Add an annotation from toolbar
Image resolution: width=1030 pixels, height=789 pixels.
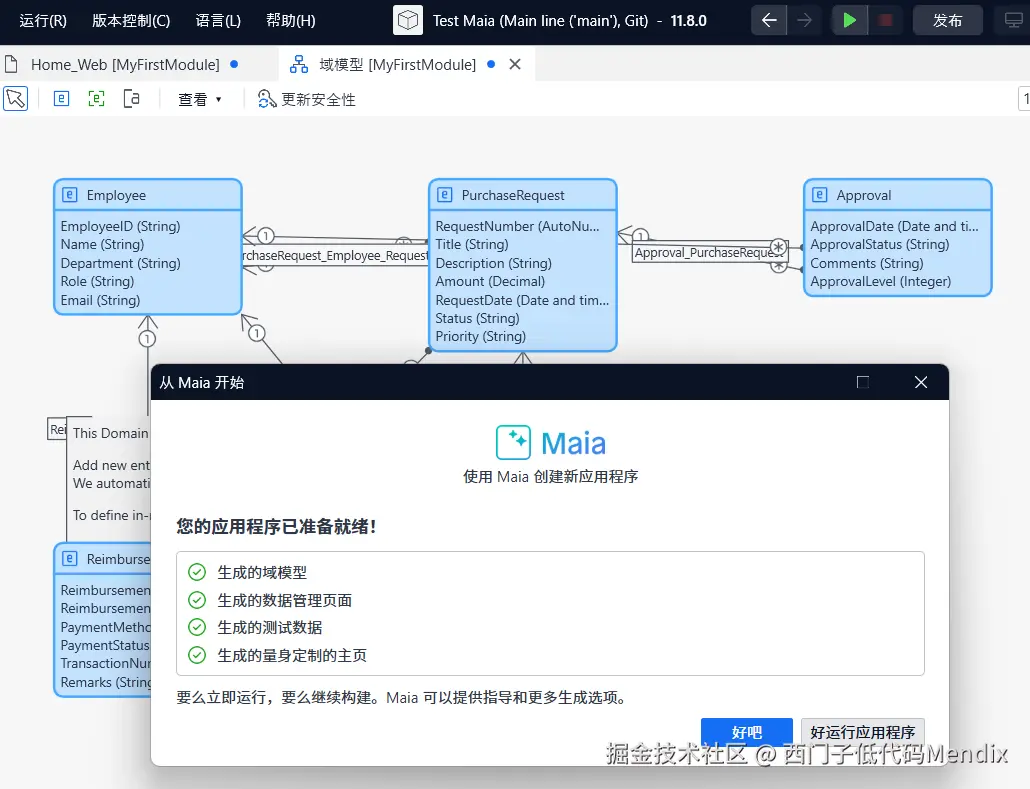[131, 99]
